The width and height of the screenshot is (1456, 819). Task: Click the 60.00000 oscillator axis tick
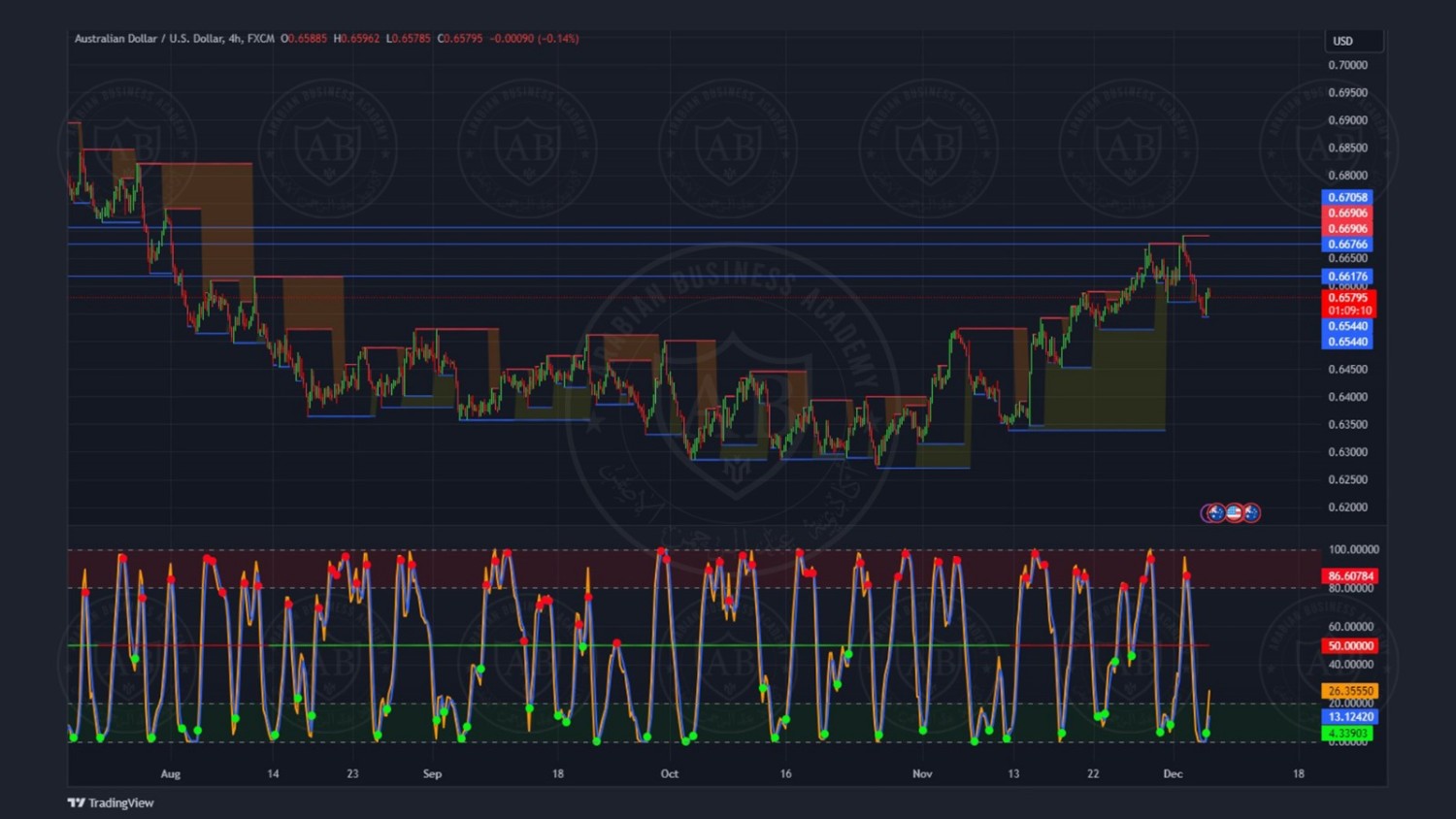click(x=1350, y=627)
